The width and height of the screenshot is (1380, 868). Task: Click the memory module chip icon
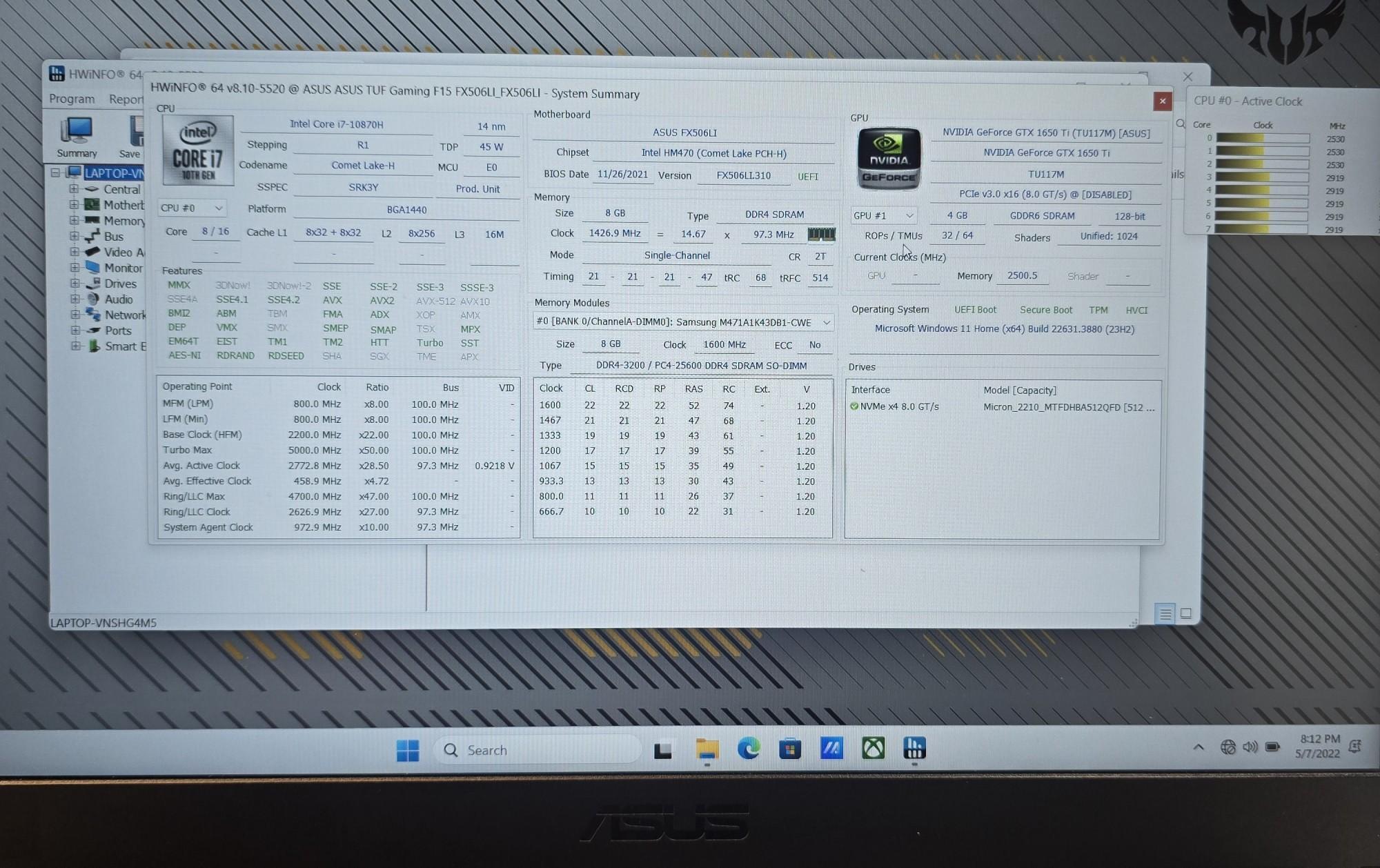tap(821, 235)
